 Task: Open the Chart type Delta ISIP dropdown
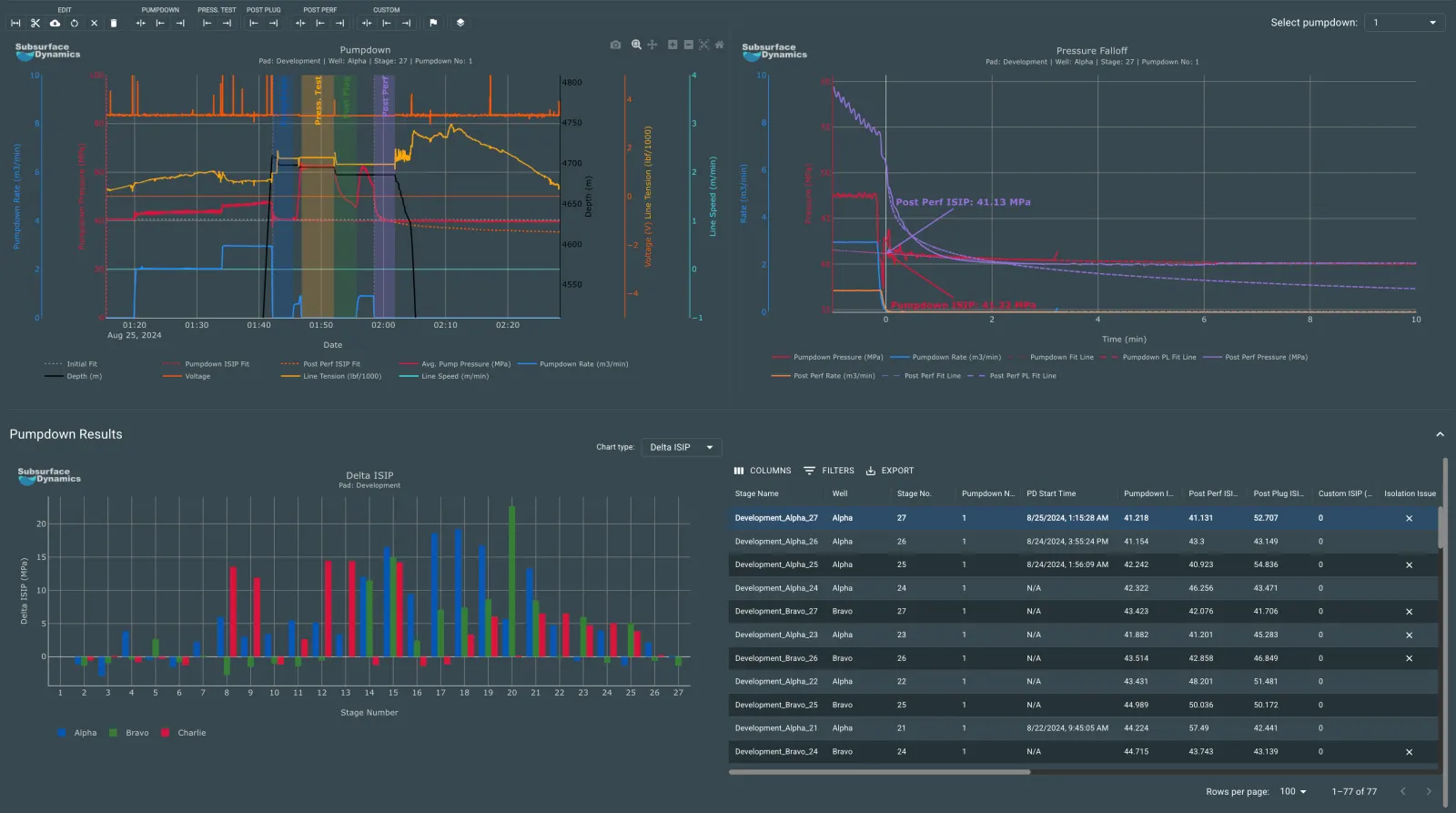682,447
